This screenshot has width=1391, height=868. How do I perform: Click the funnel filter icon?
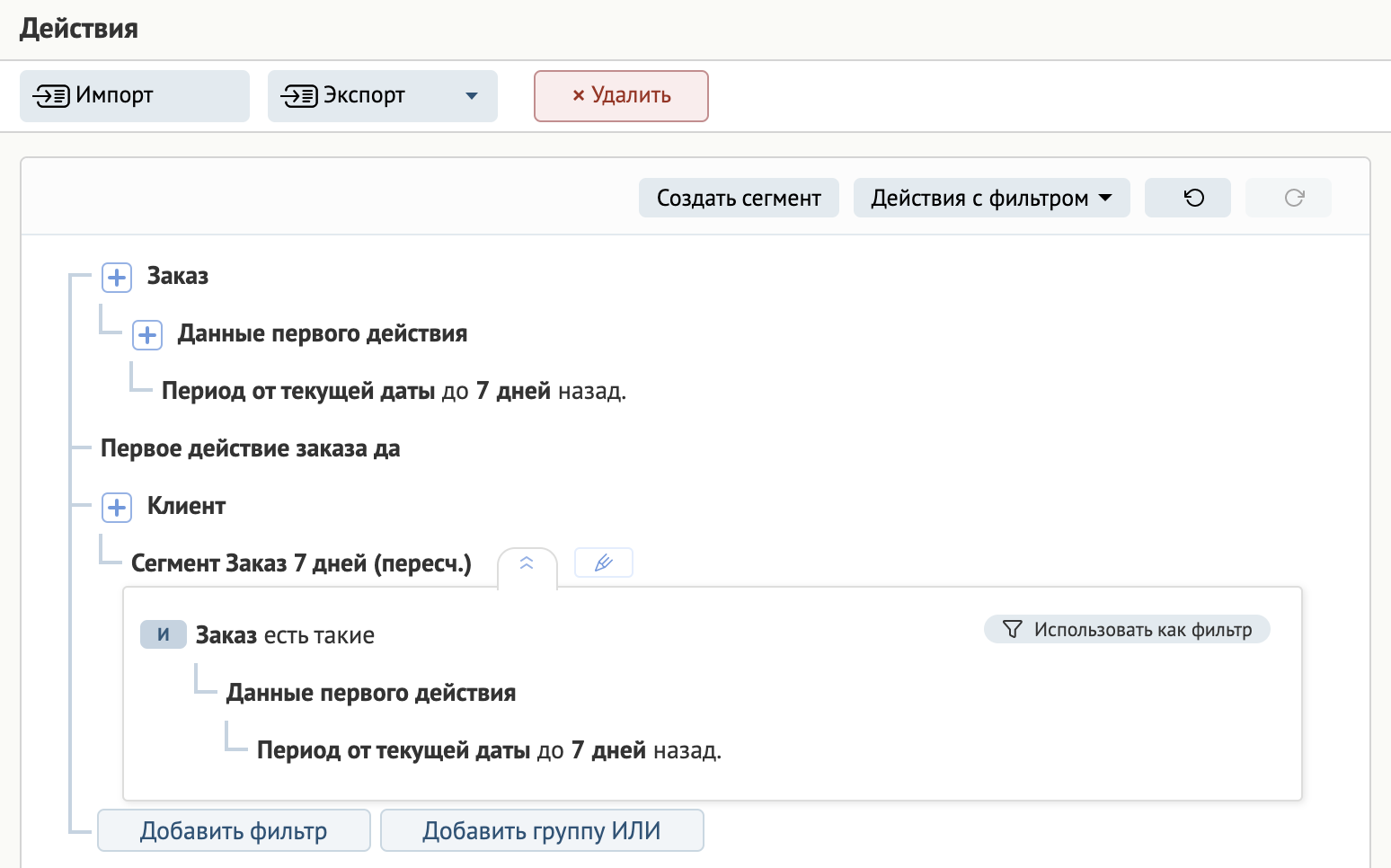pos(1013,629)
